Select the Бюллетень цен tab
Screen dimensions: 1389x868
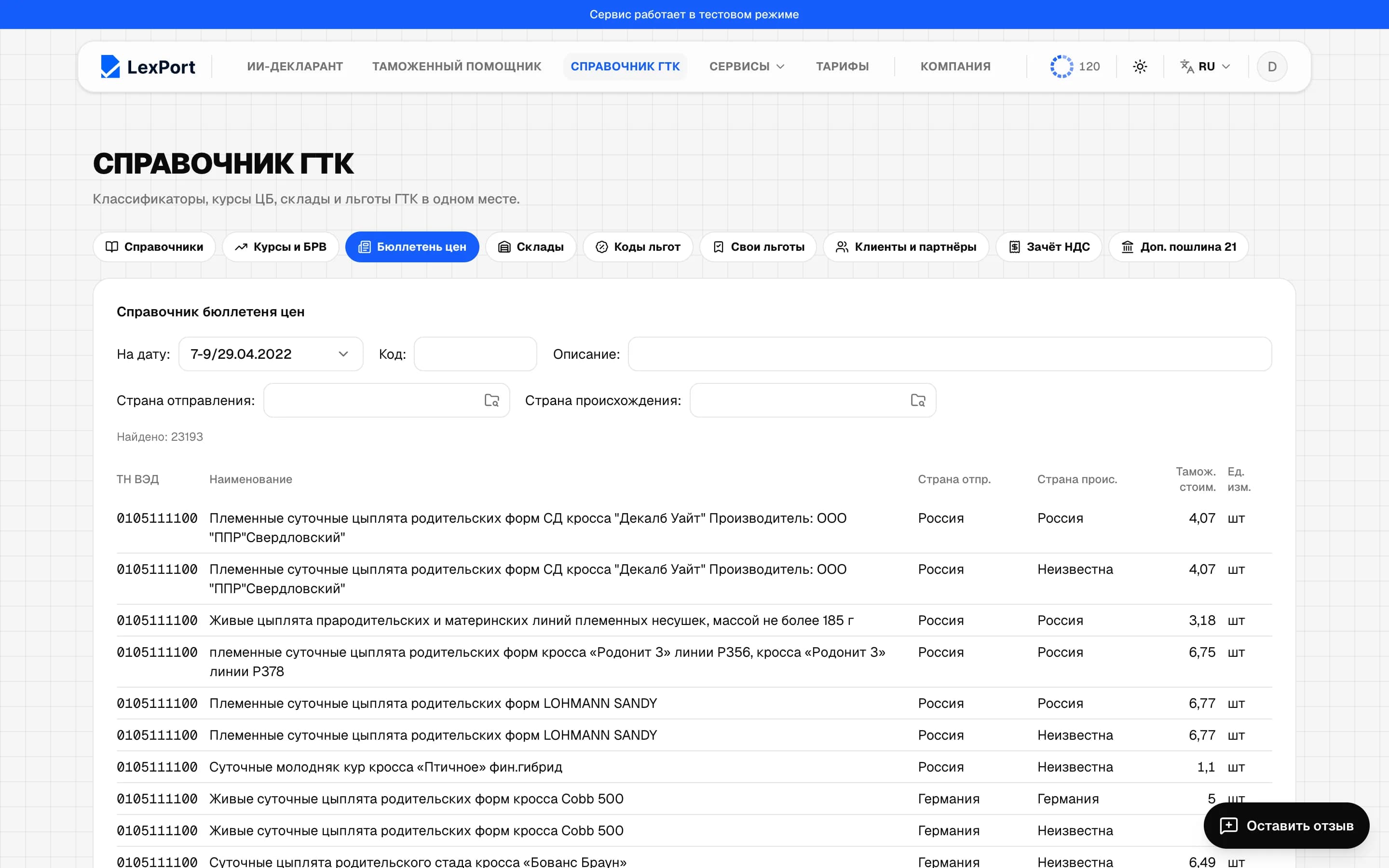coord(412,247)
